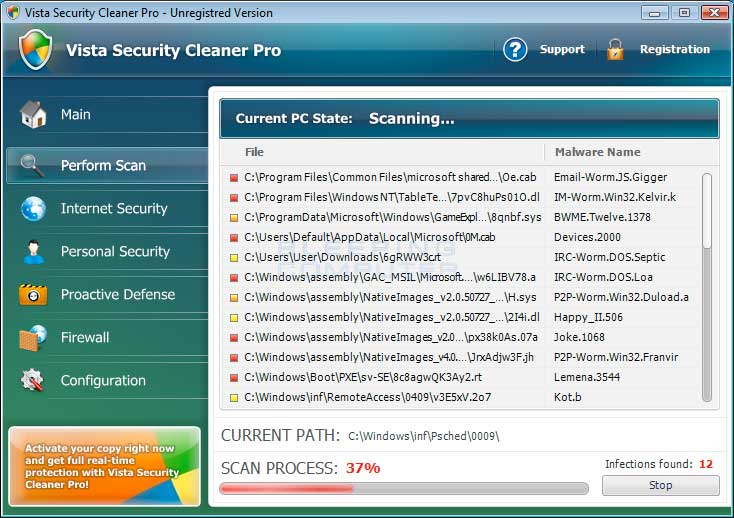Stop the running scan
Viewport: 734px width, 518px height.
point(661,485)
